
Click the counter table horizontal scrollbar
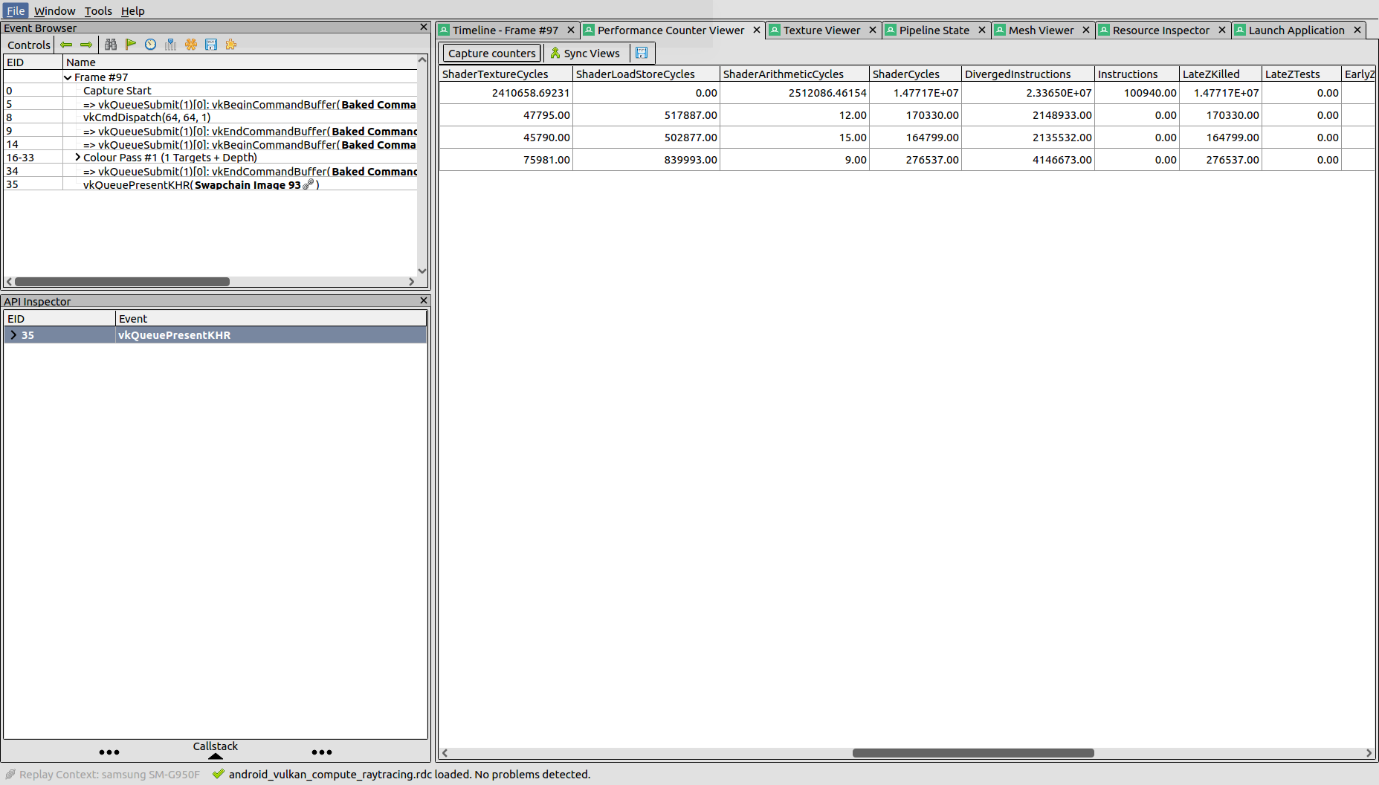(972, 753)
